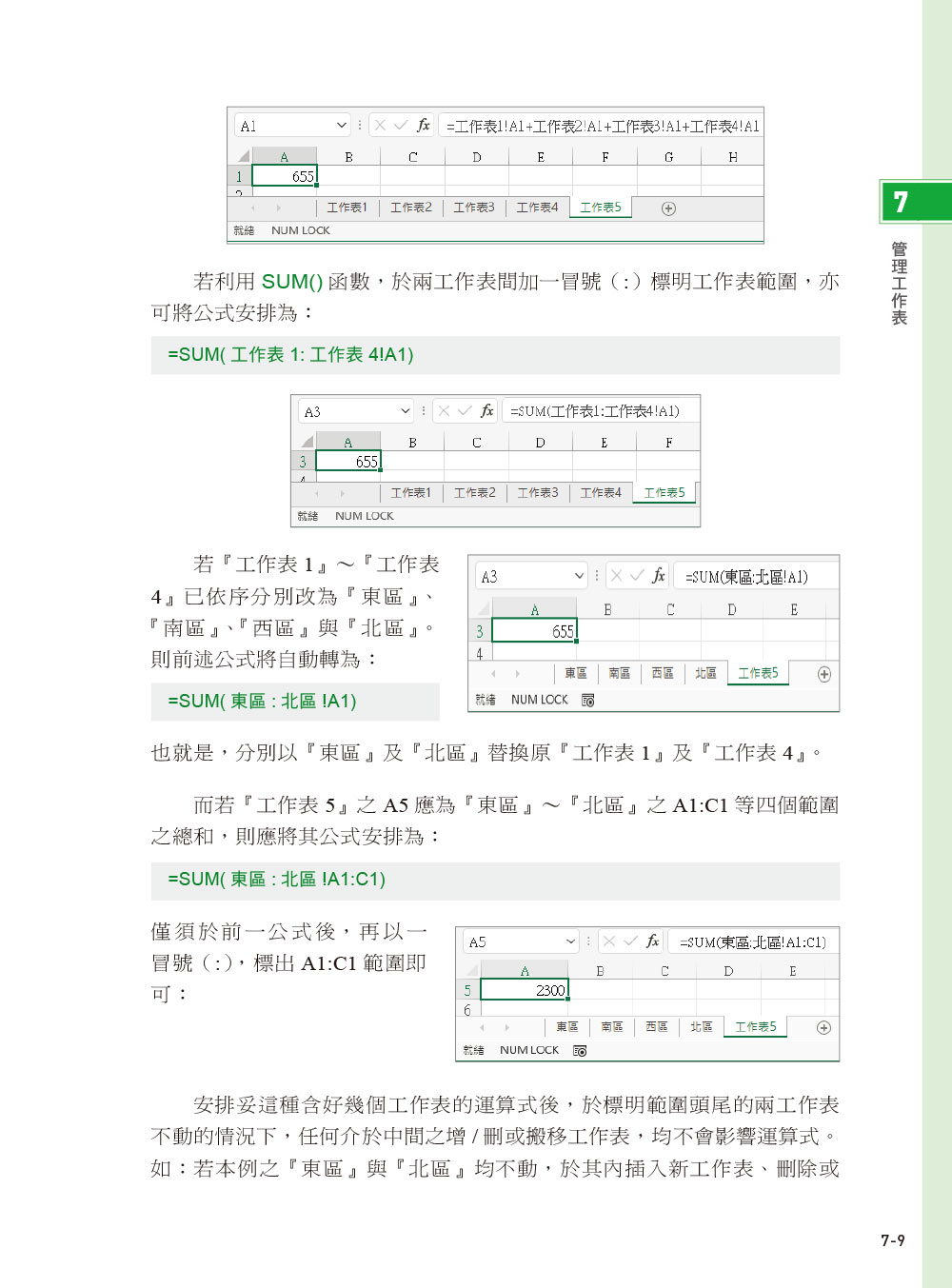Toggle the Enter checkmark in the A5 formula bar
This screenshot has height=1288, width=952.
coord(628,941)
